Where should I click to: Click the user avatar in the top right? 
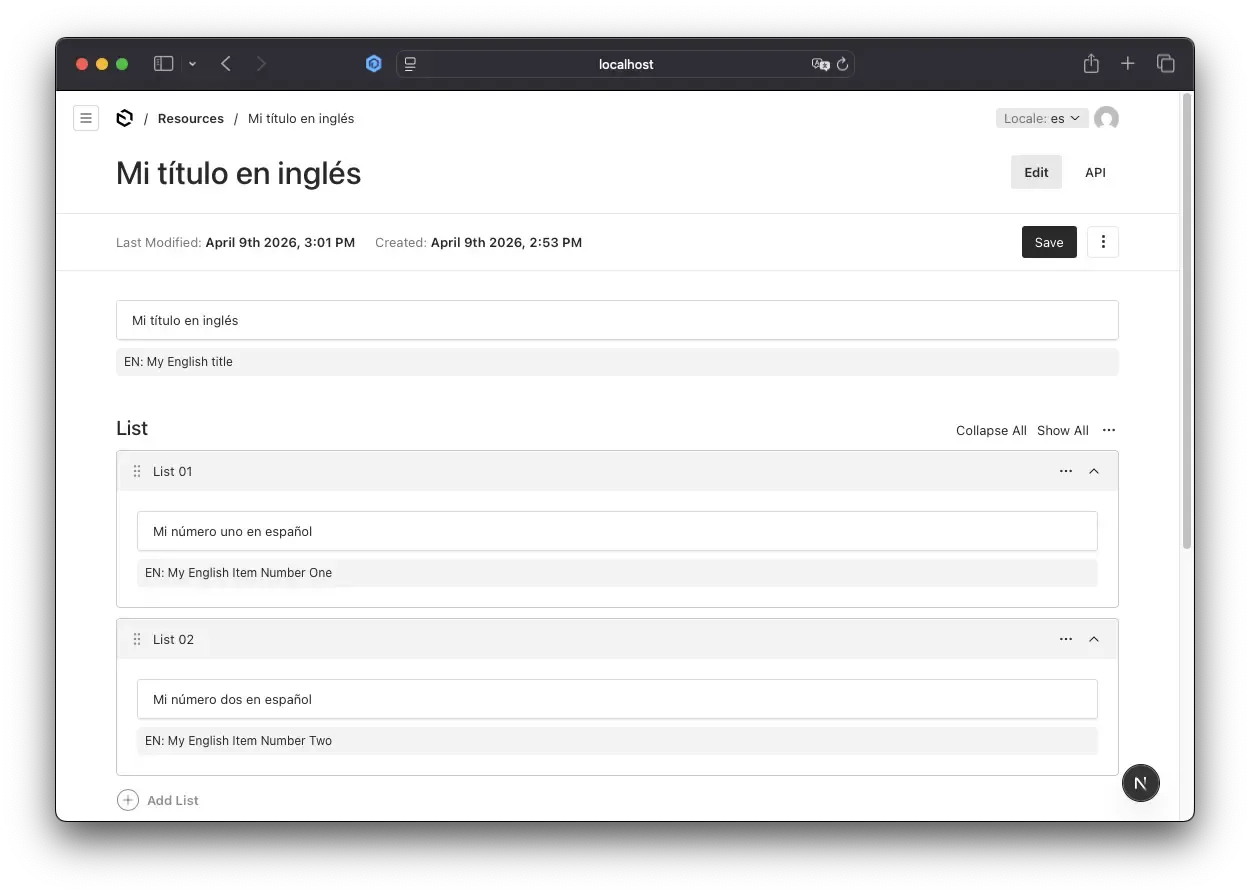tap(1107, 118)
